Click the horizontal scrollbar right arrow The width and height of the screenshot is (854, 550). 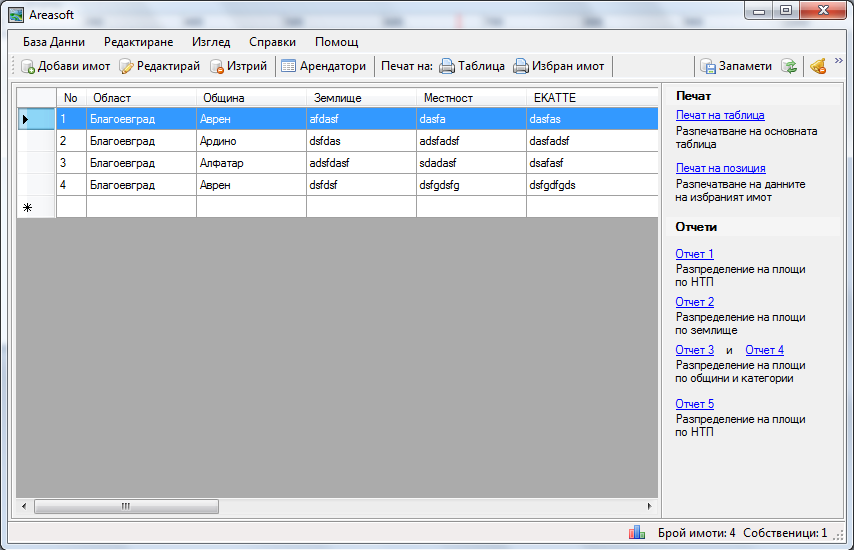(651, 506)
